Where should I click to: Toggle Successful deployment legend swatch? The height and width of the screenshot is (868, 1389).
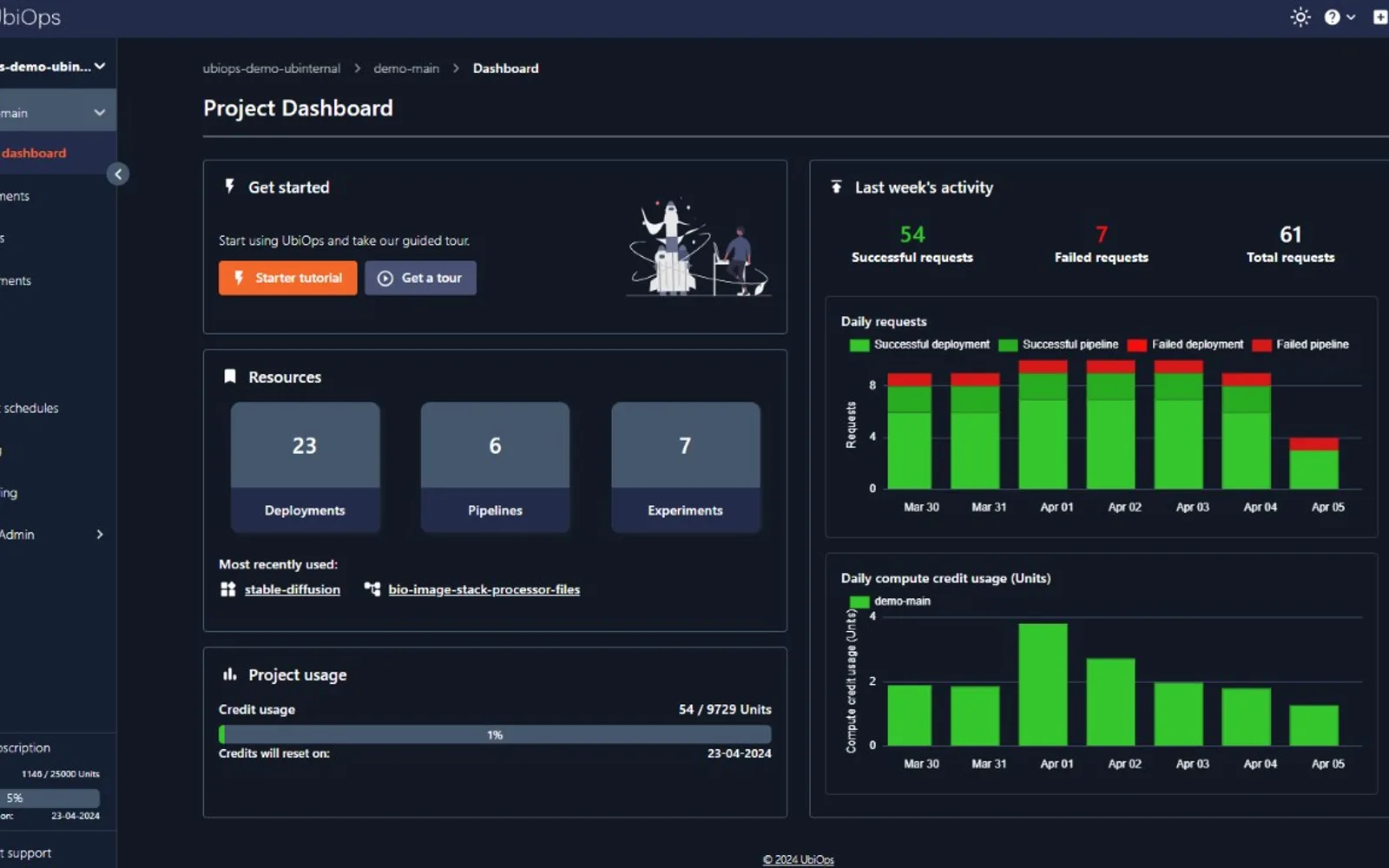(x=859, y=345)
